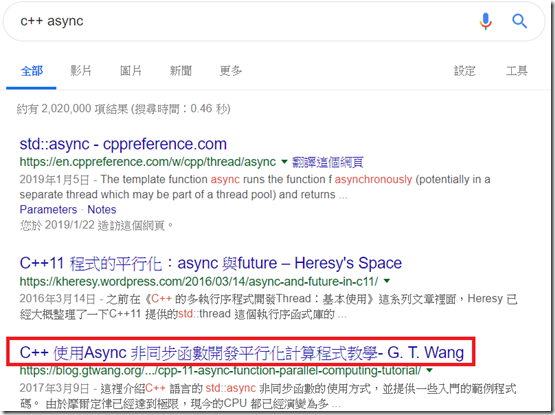Click the snippet starting 2016年3月14日
This screenshot has height=415, width=555.
point(268,306)
